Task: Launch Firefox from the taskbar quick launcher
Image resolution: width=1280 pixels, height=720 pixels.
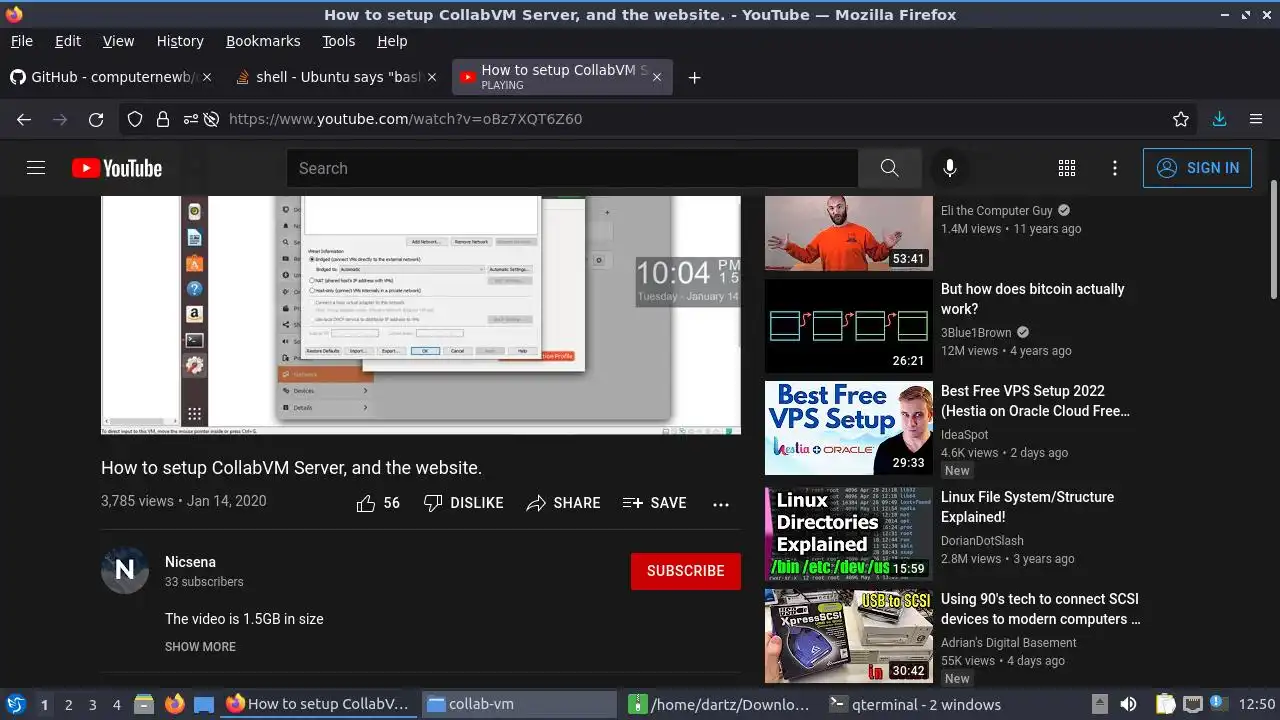Action: pyautogui.click(x=175, y=704)
